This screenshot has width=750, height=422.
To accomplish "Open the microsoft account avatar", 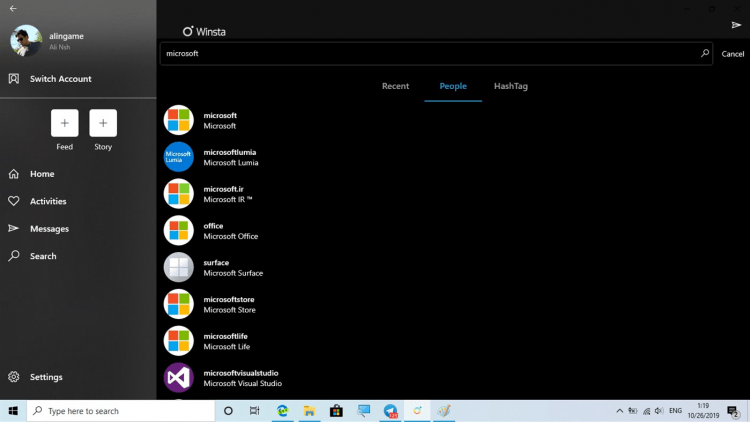I will pos(178,120).
